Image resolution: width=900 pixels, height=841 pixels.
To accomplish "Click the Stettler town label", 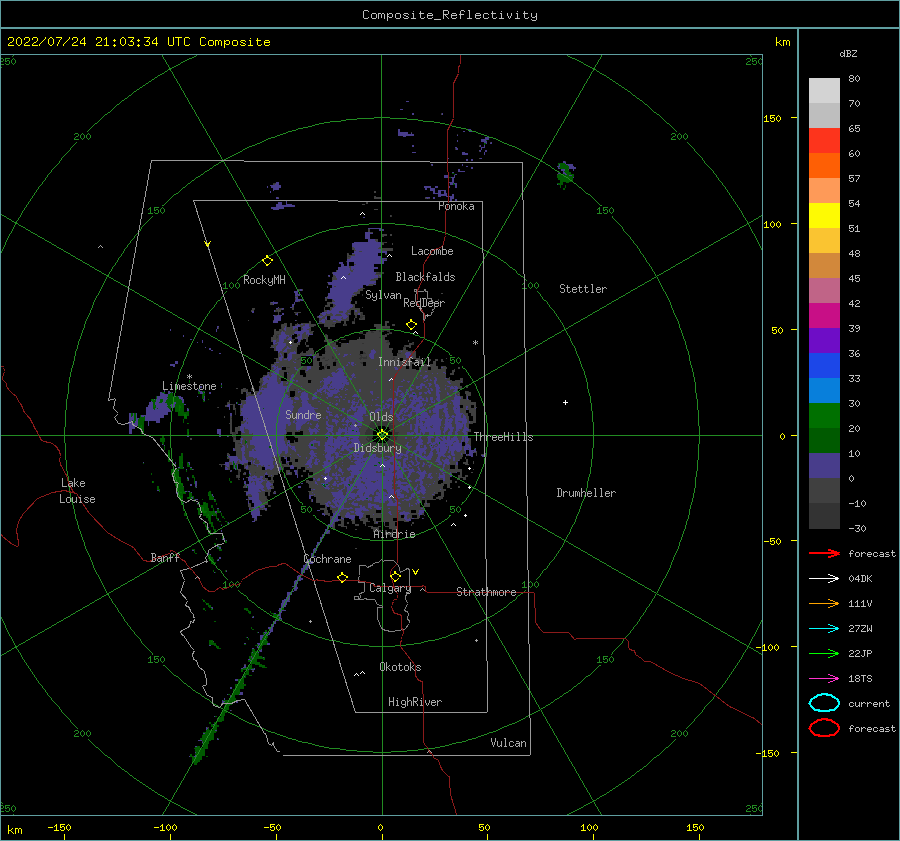I will [583, 289].
